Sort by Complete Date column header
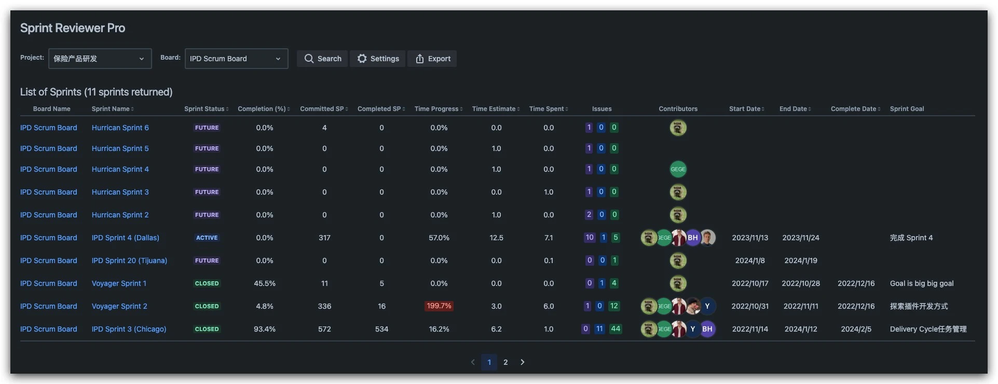The width and height of the screenshot is (998, 384). click(x=855, y=109)
